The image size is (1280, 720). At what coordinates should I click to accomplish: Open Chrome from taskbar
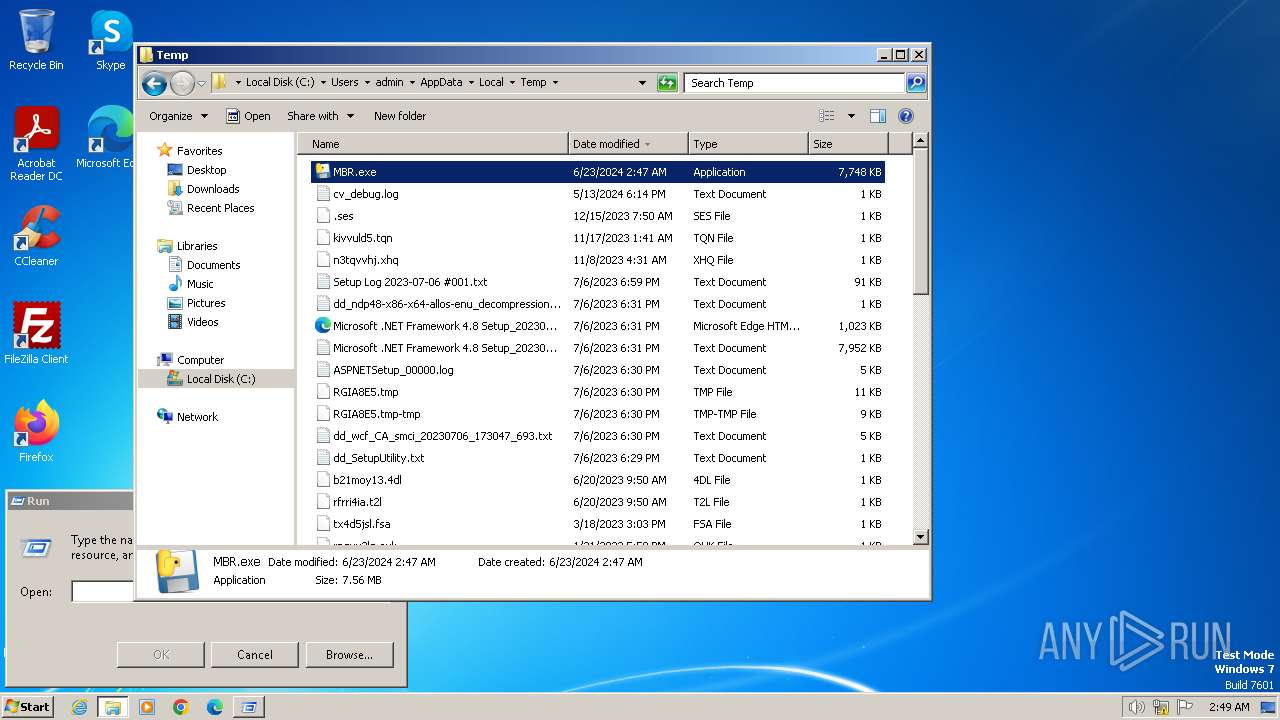181,707
